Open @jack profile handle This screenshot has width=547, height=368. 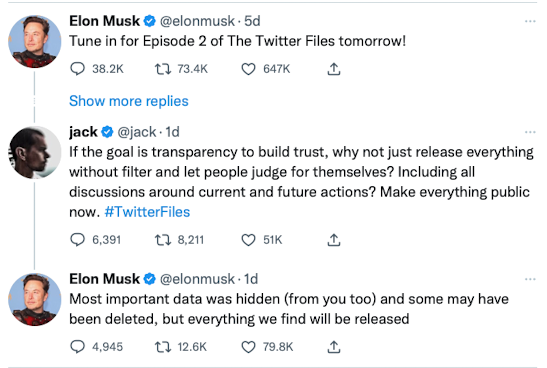click(137, 132)
